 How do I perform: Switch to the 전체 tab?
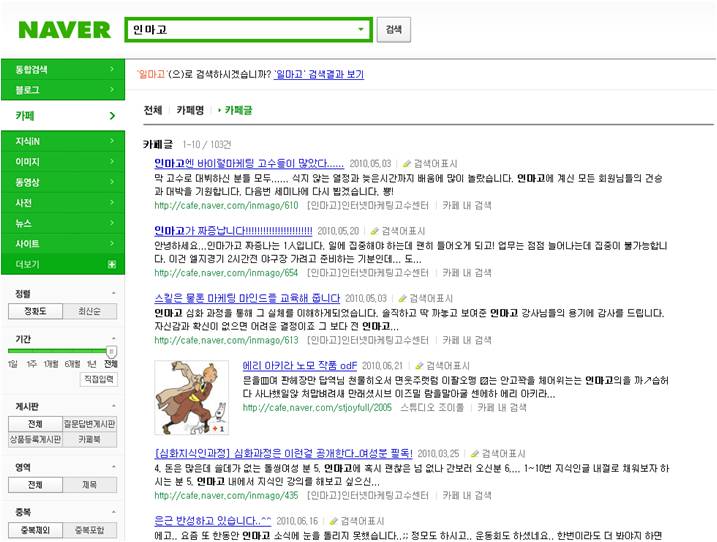[153, 110]
